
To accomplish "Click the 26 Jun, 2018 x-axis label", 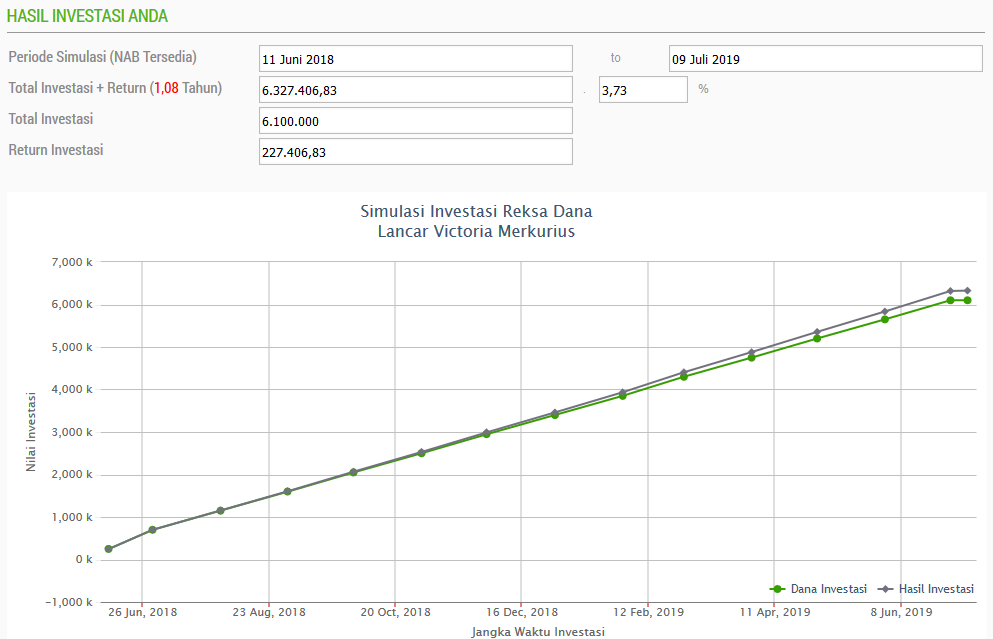I will coord(142,612).
